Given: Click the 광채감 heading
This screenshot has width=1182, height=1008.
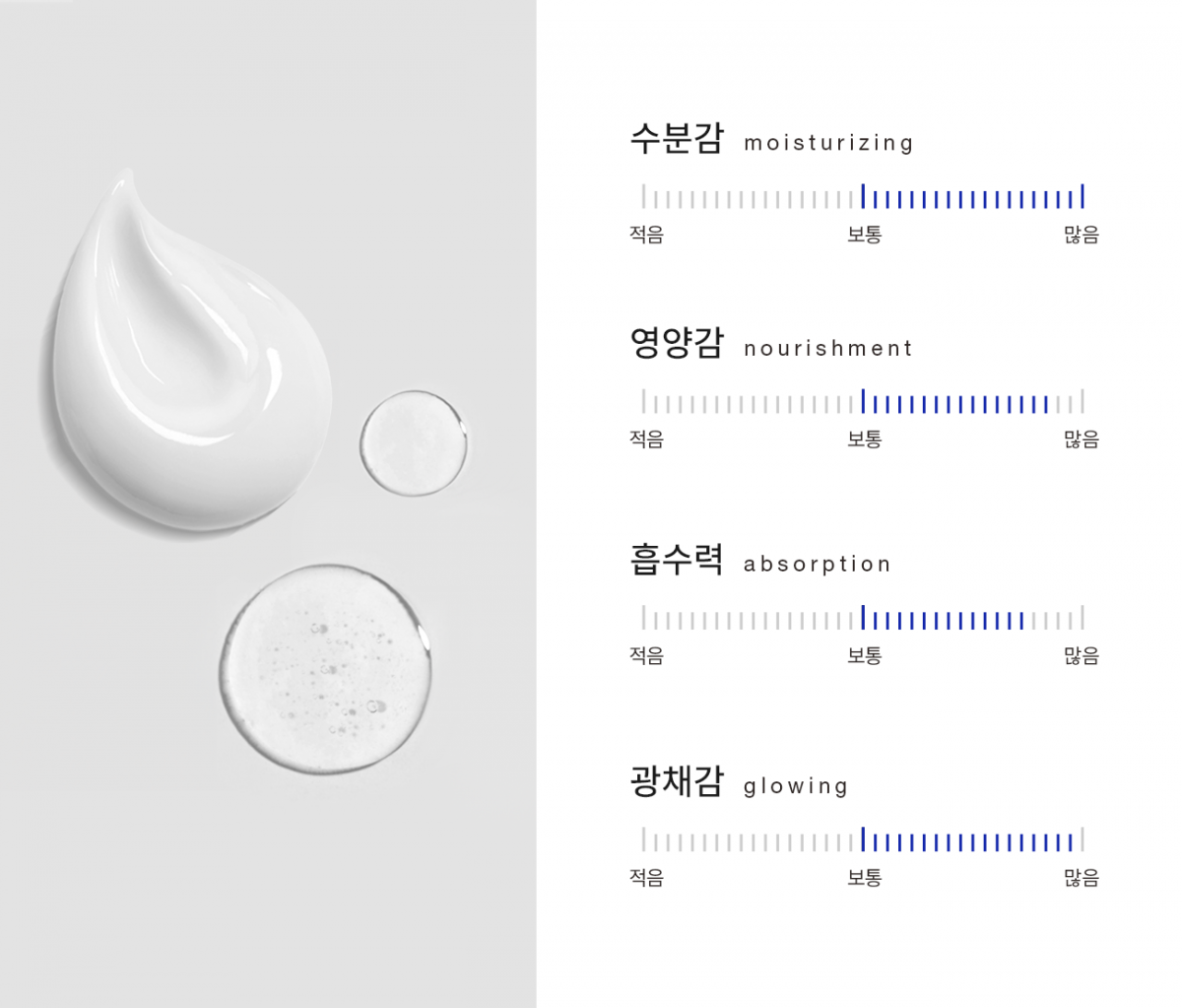Looking at the screenshot, I should click(677, 782).
